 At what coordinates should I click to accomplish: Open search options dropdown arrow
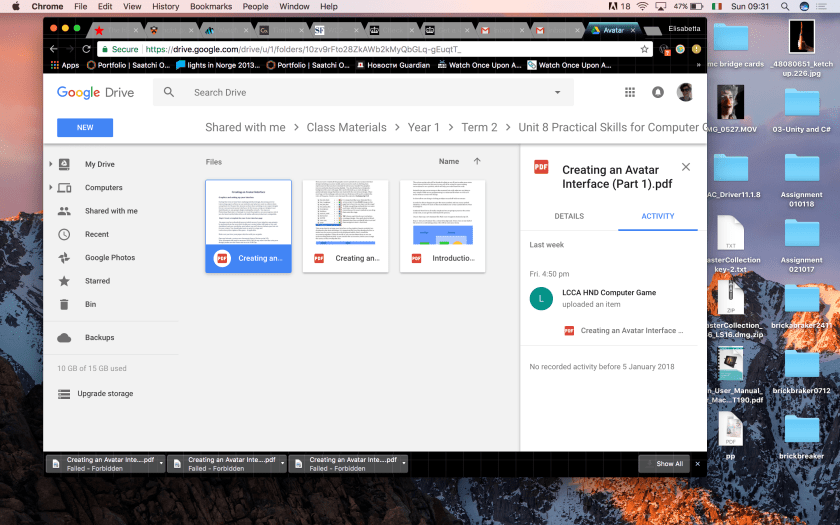pos(558,92)
